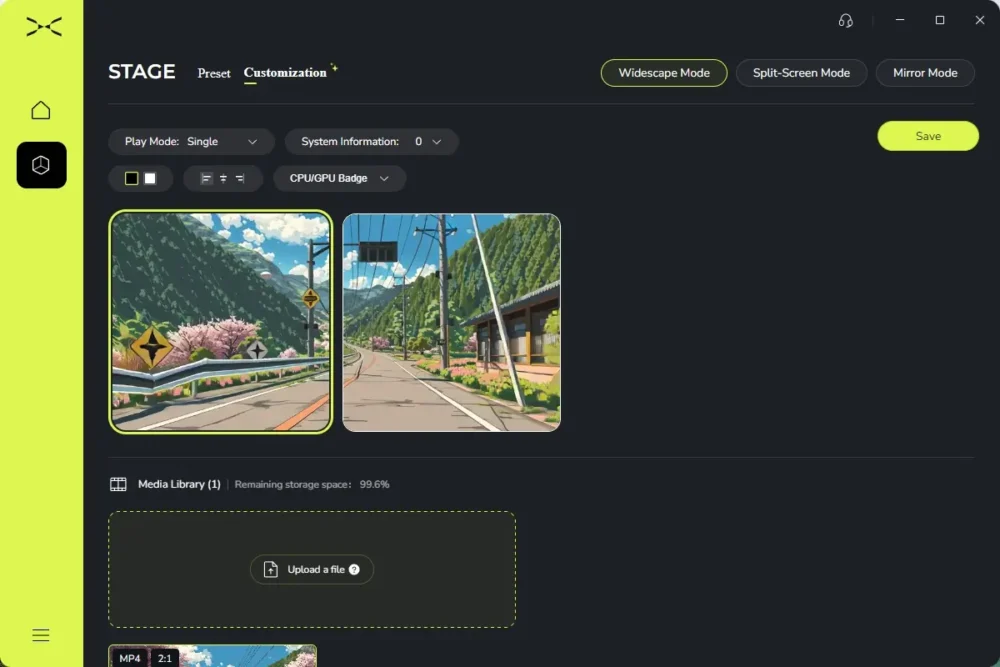Open the upload help question mark

tap(354, 569)
